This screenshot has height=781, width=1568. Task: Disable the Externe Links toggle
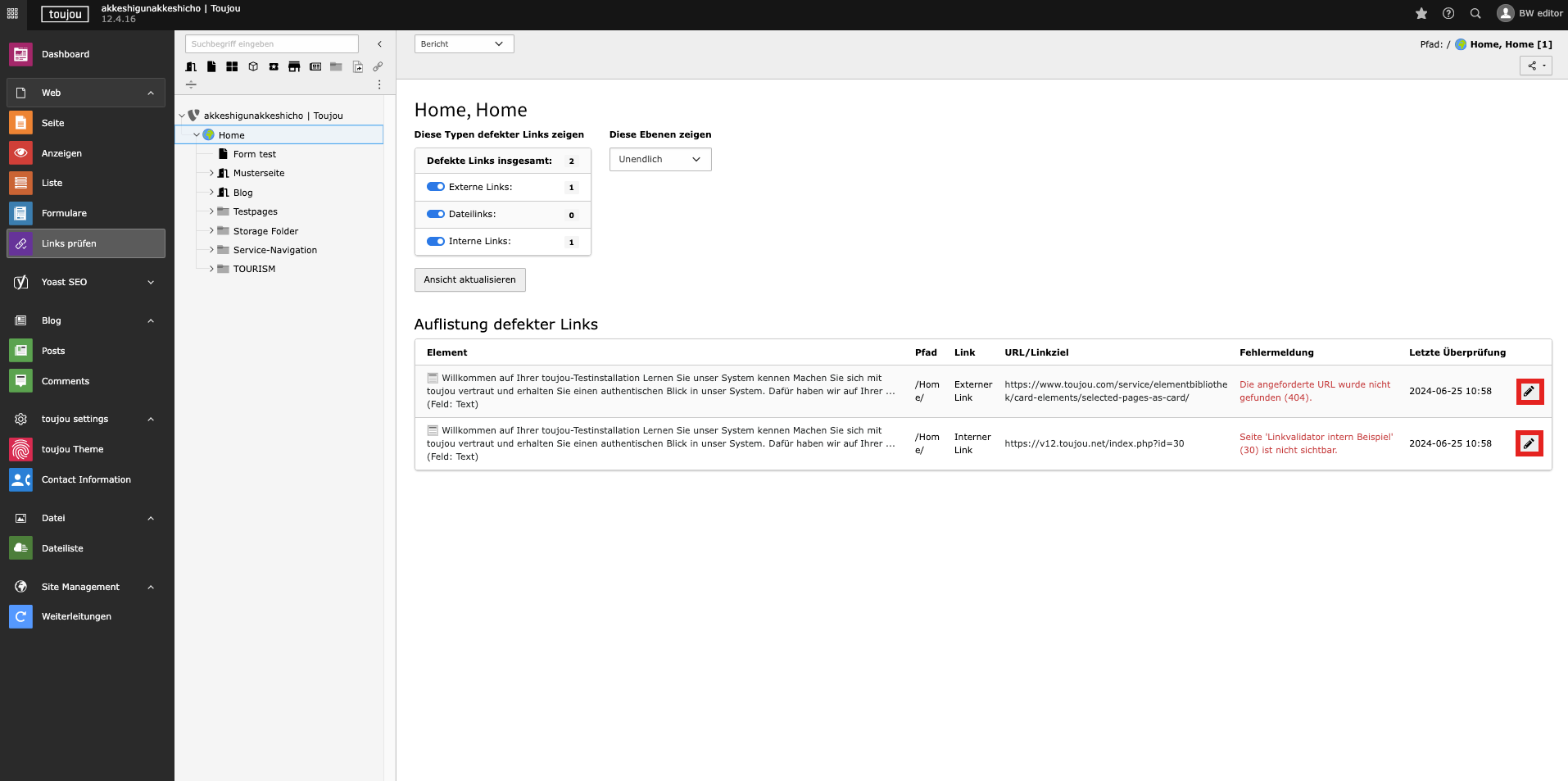tap(436, 187)
